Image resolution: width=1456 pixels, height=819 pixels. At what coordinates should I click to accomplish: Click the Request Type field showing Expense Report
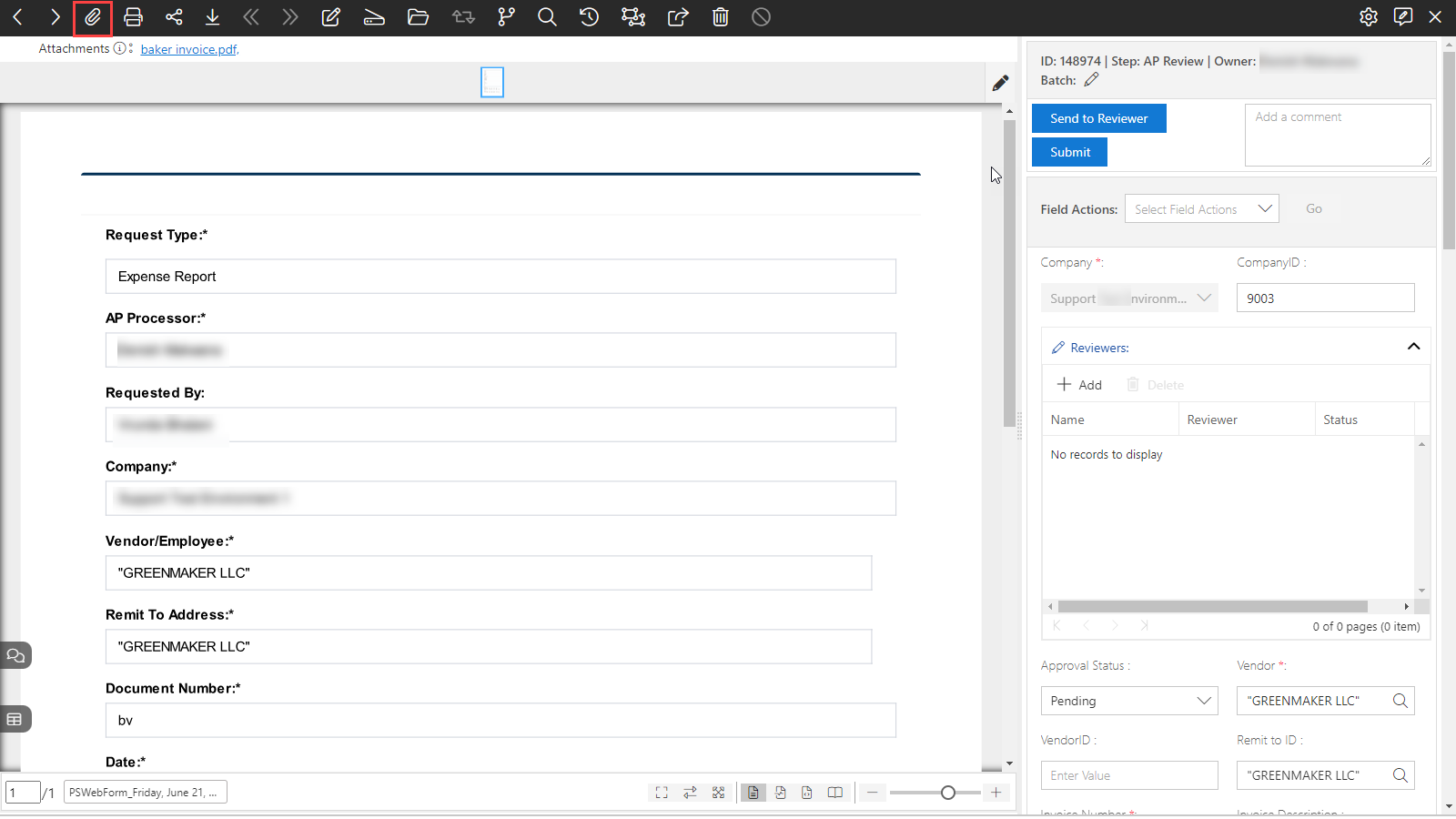[500, 277]
